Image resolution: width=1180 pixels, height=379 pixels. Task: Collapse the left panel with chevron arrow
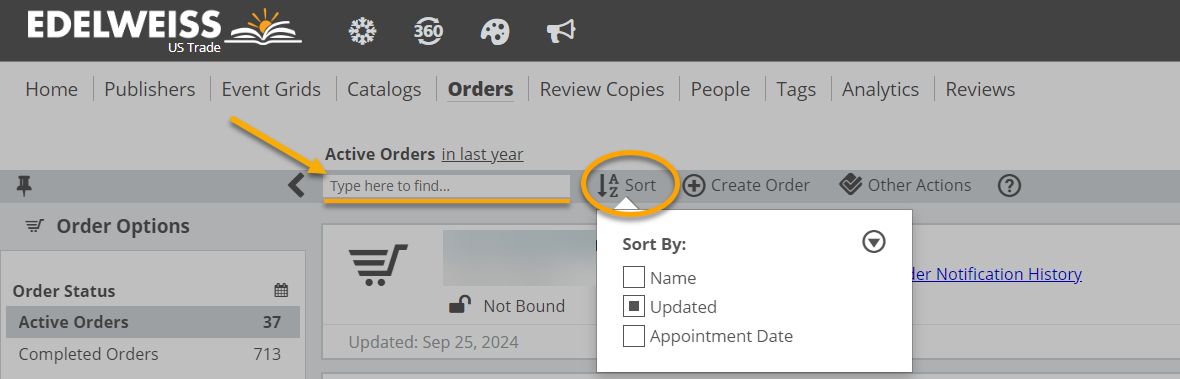coord(297,185)
